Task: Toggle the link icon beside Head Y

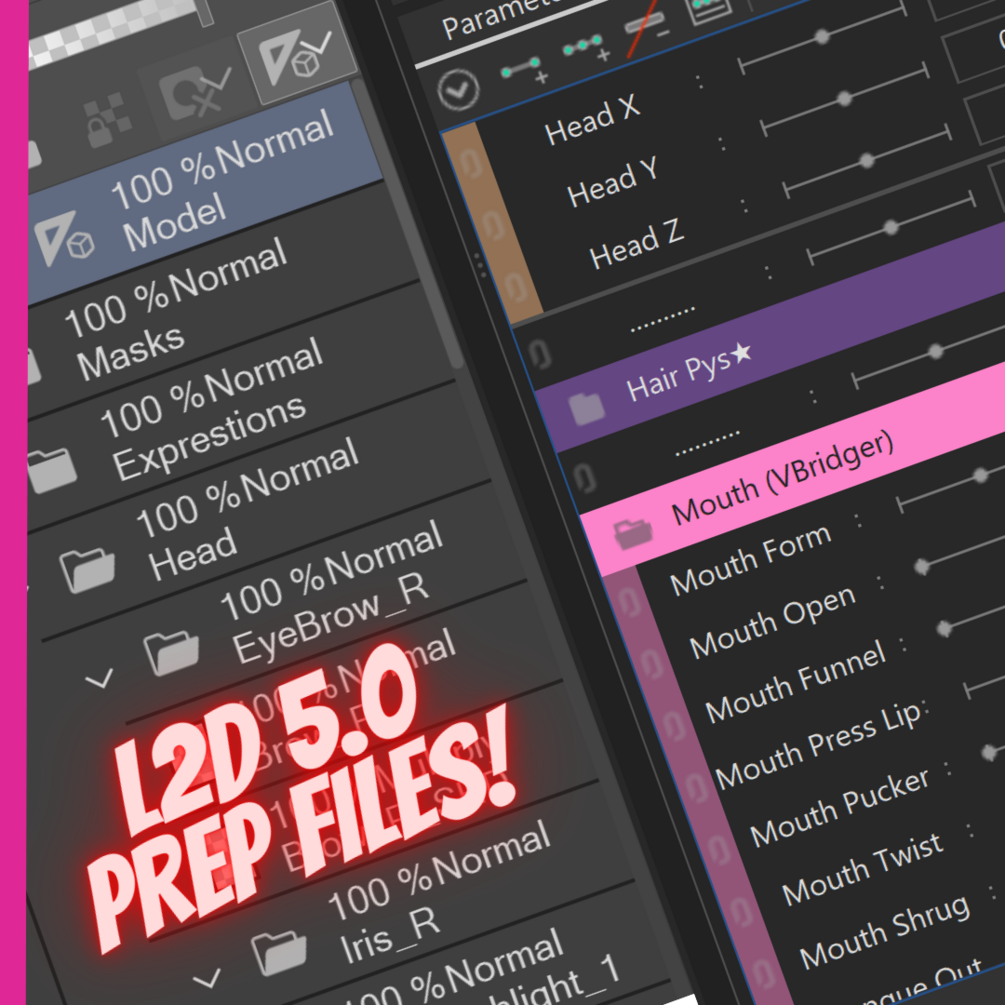Action: [x=492, y=225]
